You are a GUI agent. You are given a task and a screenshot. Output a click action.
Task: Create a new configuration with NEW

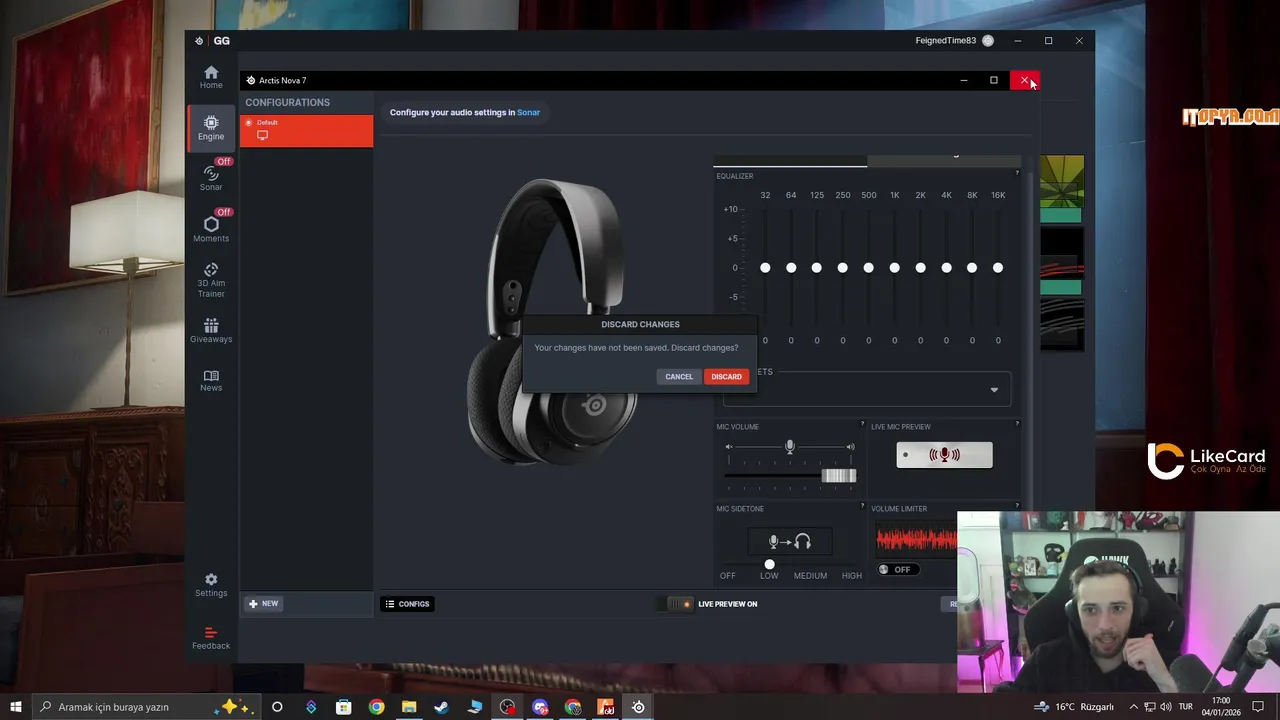pyautogui.click(x=264, y=604)
